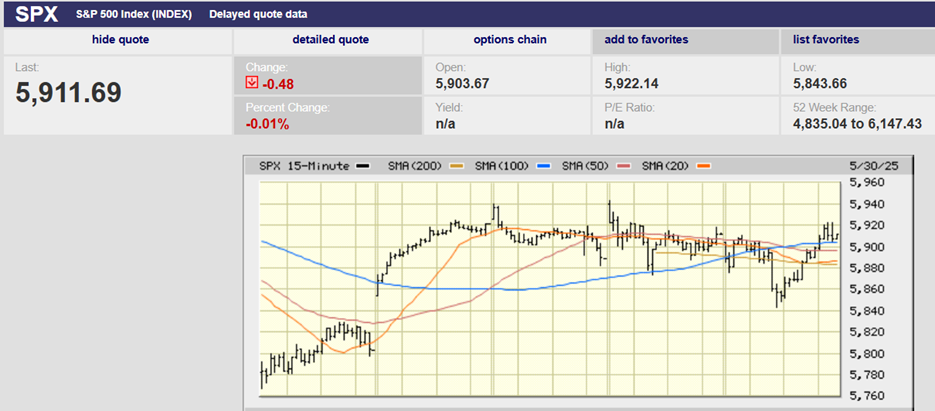935x411 pixels.
Task: Click the SPX 15-Minute chart legend label
Action: tap(304, 166)
